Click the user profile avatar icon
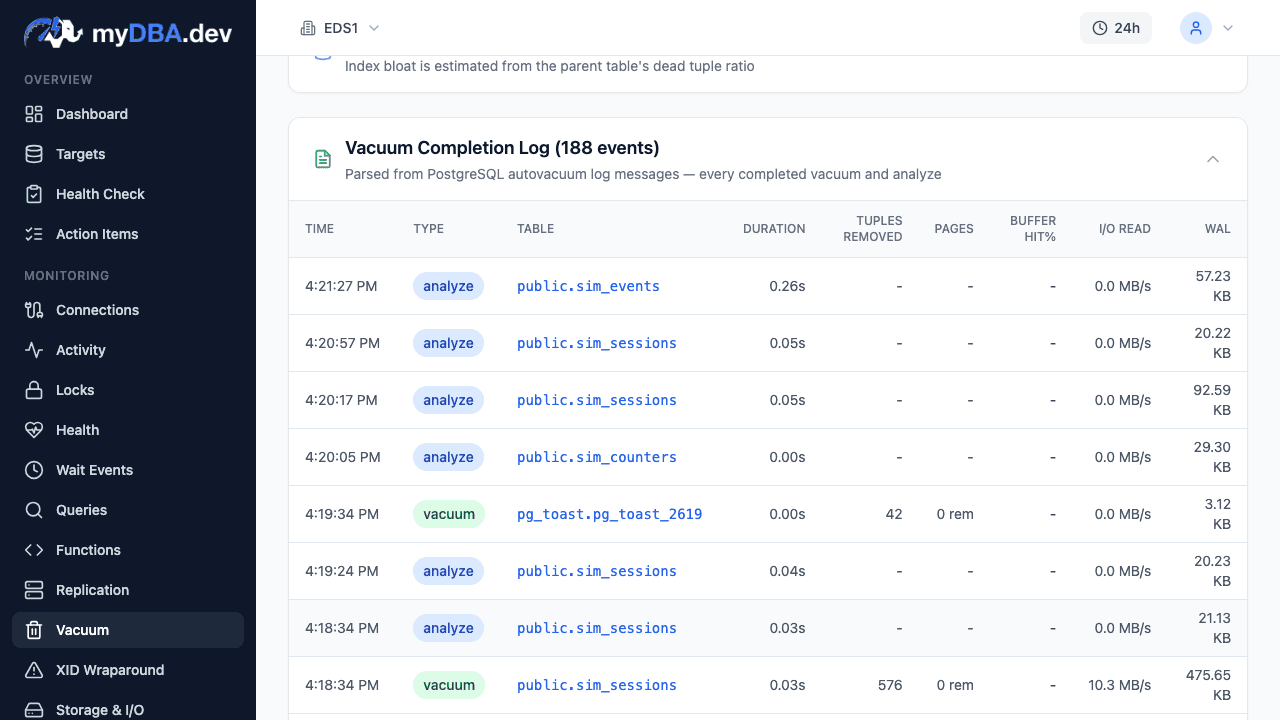This screenshot has height=720, width=1280. coord(1196,28)
